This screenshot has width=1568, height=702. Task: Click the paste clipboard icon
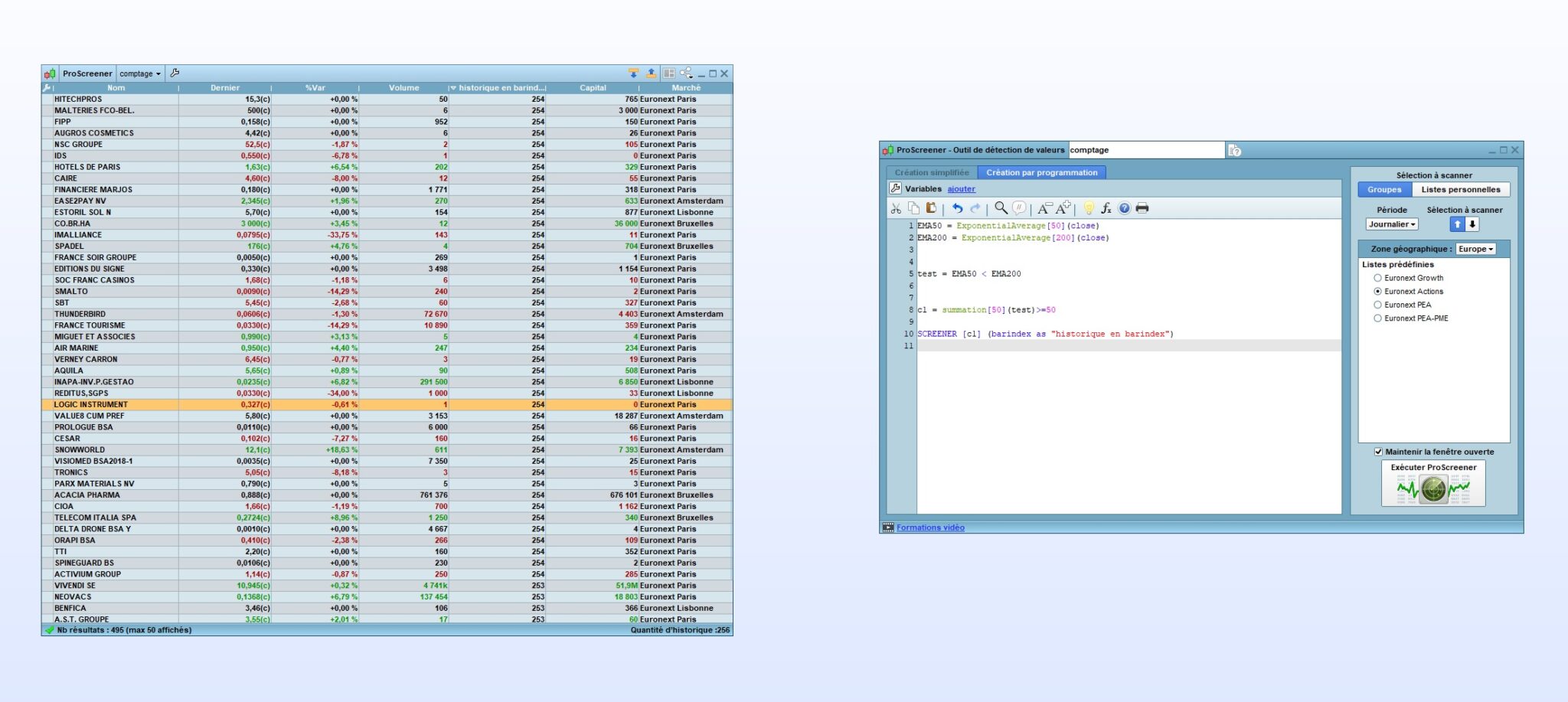[931, 208]
